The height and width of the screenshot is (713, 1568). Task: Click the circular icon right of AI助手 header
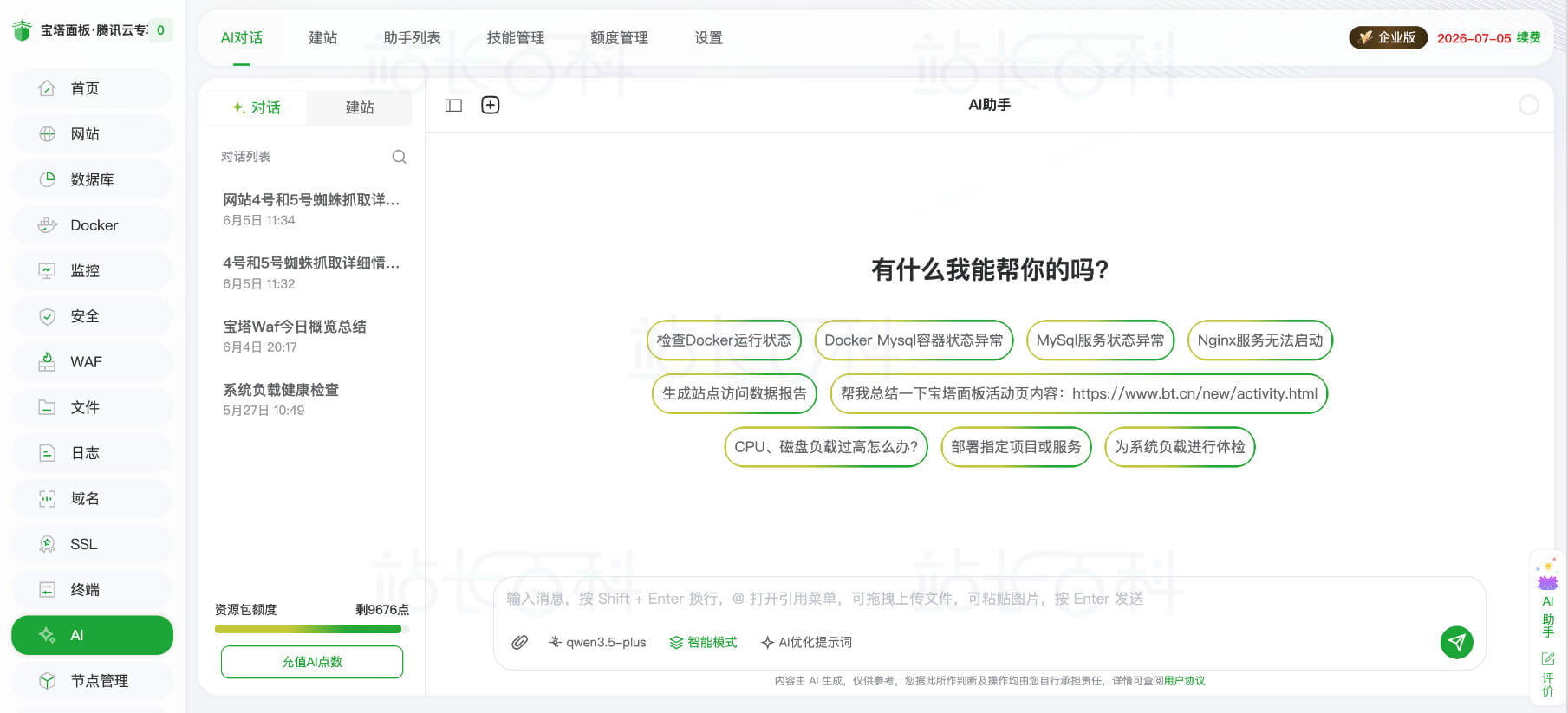tap(1529, 105)
